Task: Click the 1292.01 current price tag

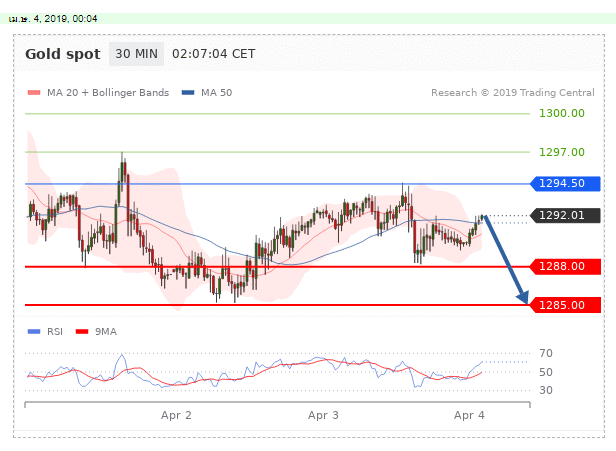Action: click(565, 215)
